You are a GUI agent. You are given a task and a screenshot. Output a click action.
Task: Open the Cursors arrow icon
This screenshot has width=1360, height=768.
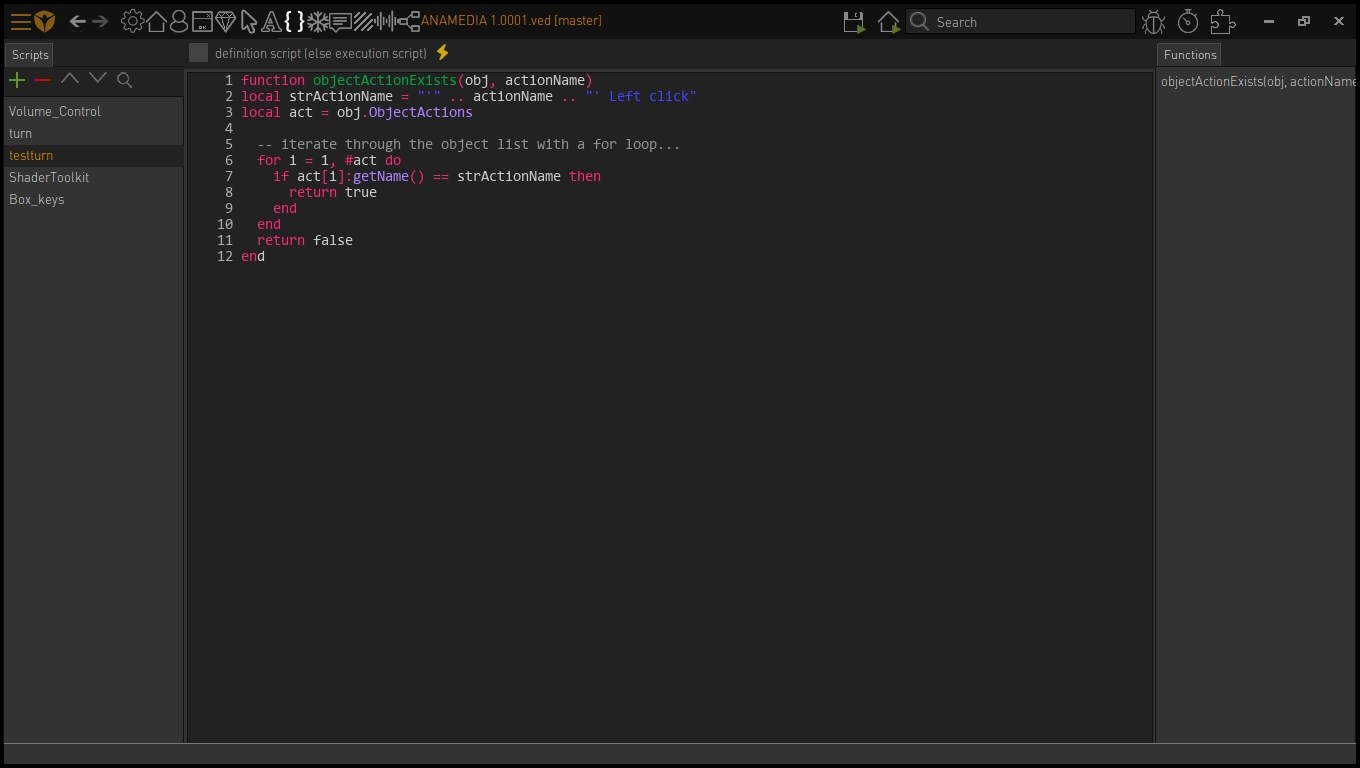click(x=249, y=21)
